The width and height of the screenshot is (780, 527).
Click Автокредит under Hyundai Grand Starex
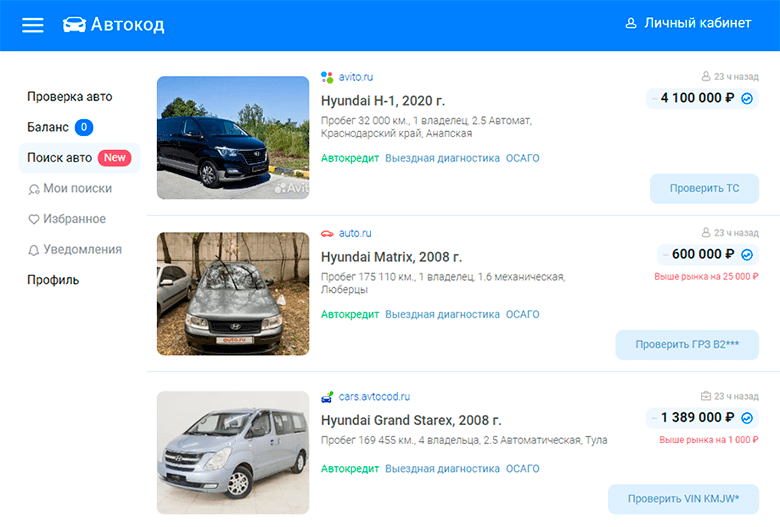click(350, 469)
